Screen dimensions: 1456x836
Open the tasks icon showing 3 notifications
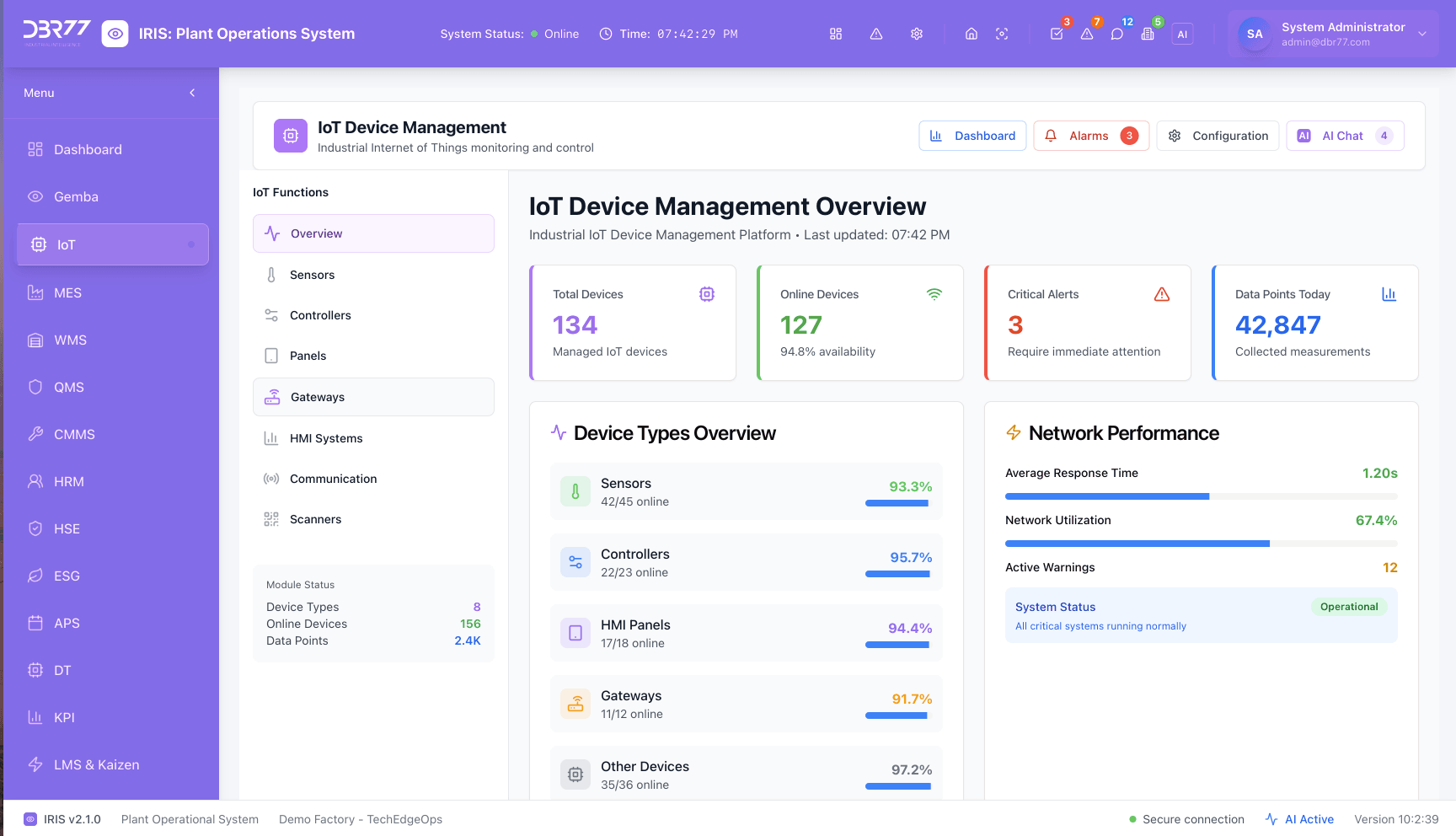(1057, 34)
